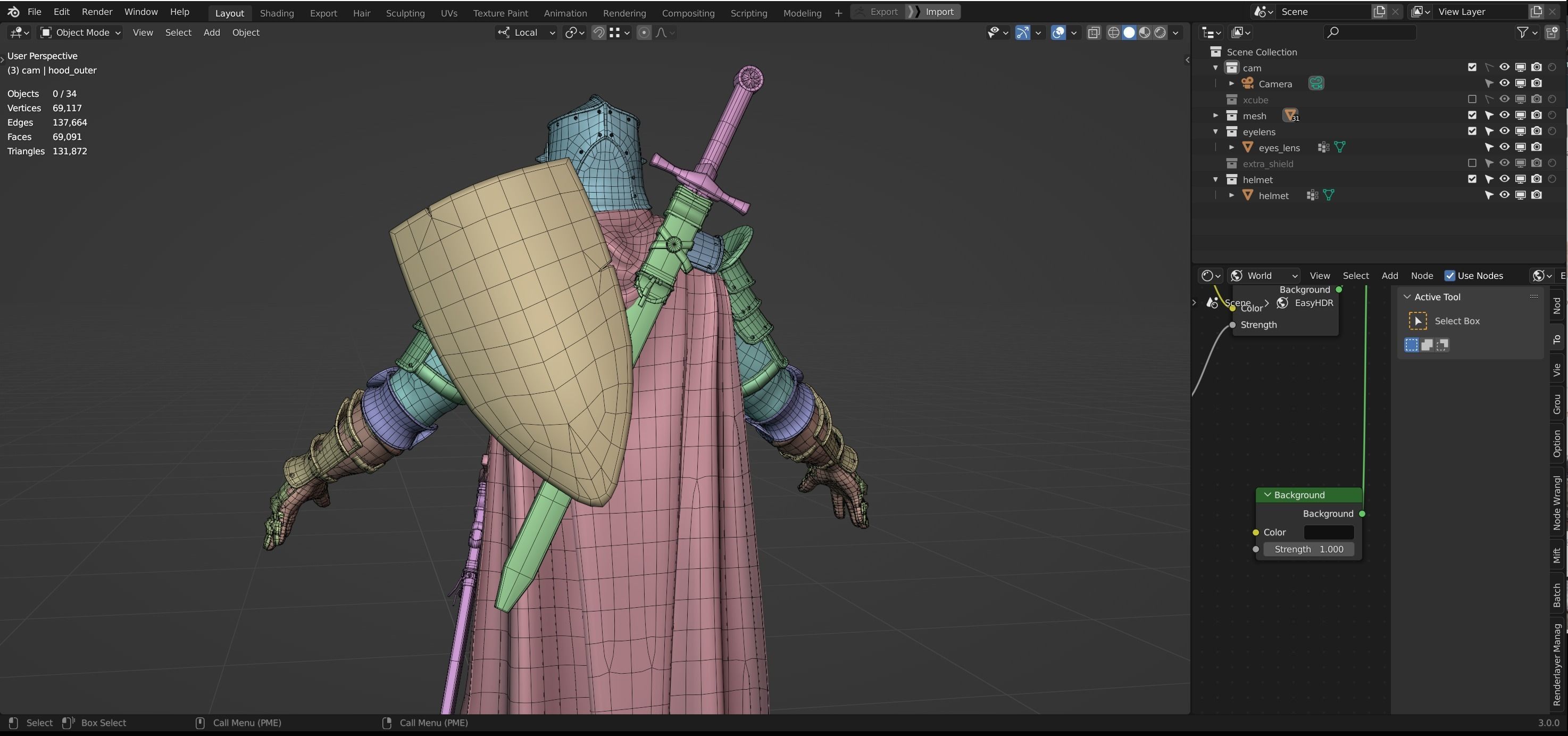Viewport: 1568px width, 736px height.
Task: Switch to rendered viewport shading
Action: [1160, 32]
